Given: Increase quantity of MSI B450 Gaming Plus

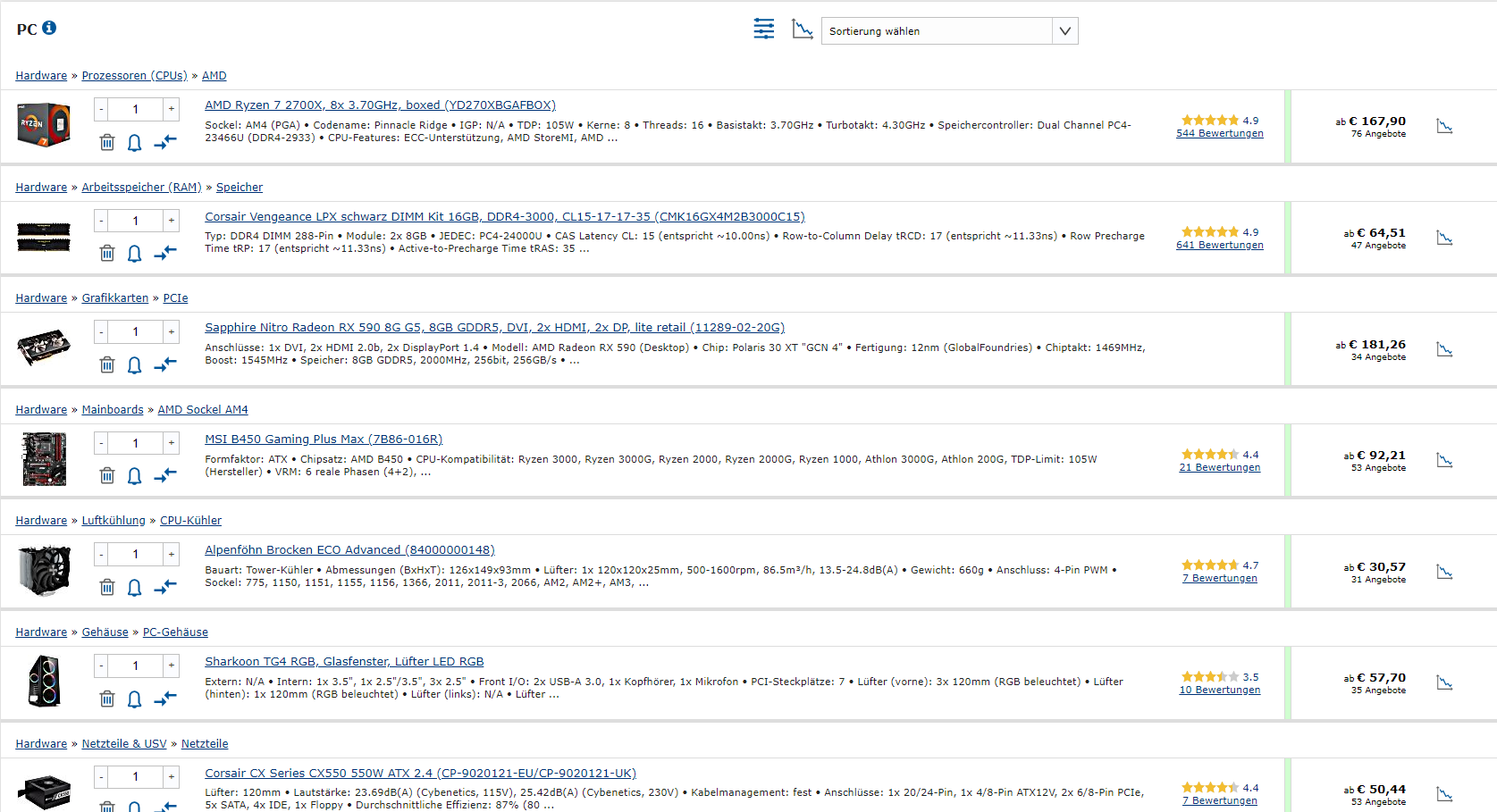Looking at the screenshot, I should [x=171, y=443].
